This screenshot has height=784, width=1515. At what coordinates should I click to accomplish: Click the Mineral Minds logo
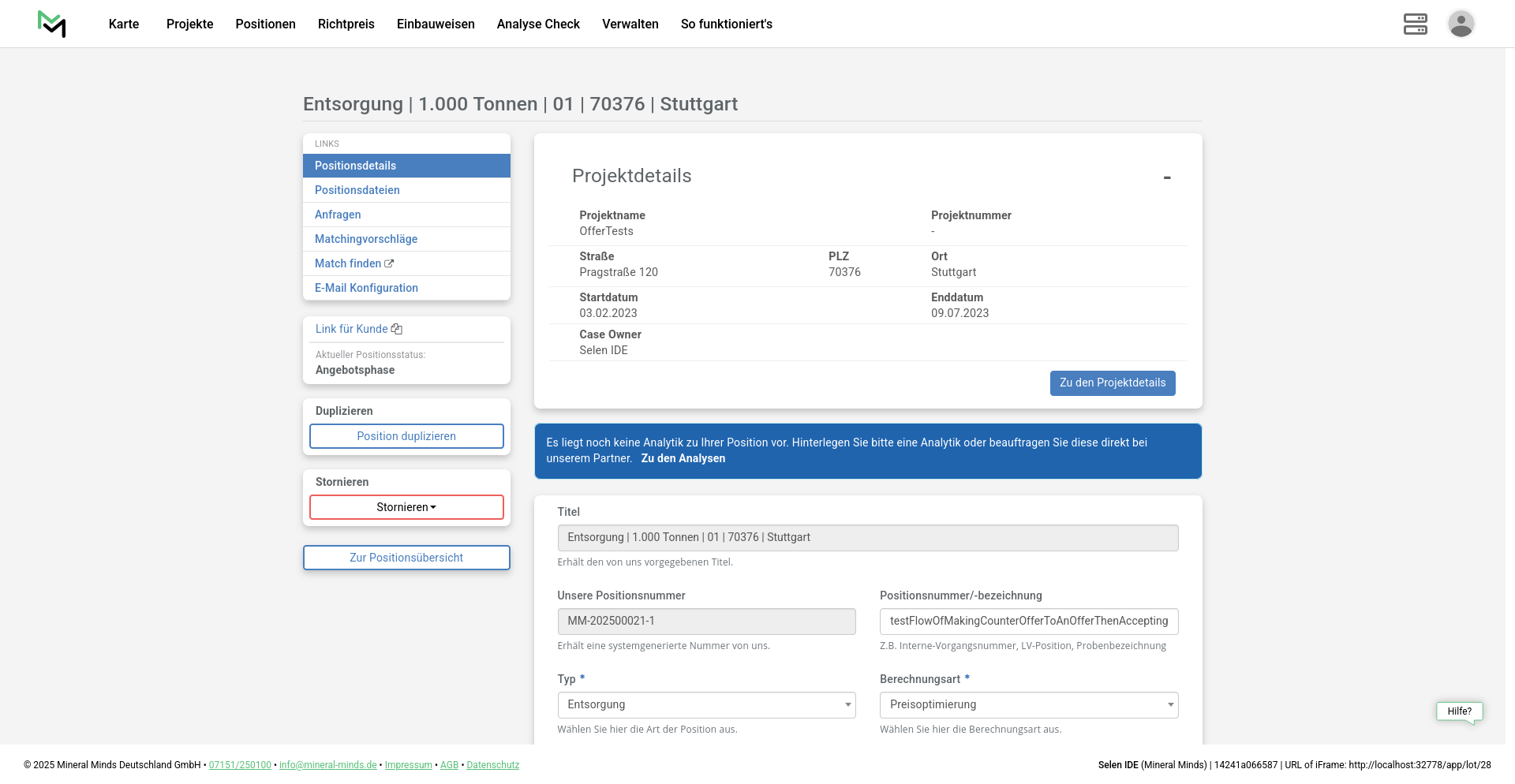[52, 24]
